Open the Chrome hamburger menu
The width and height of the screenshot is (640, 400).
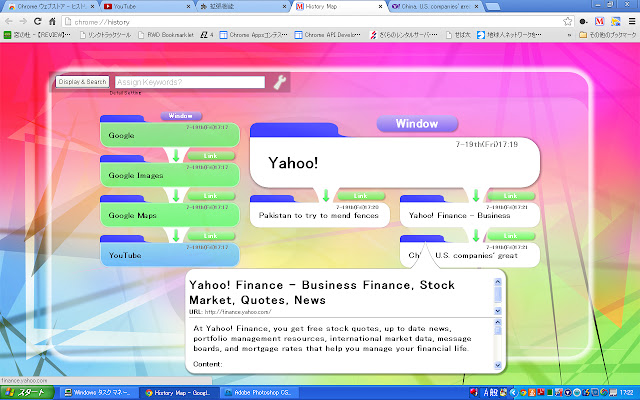[632, 22]
